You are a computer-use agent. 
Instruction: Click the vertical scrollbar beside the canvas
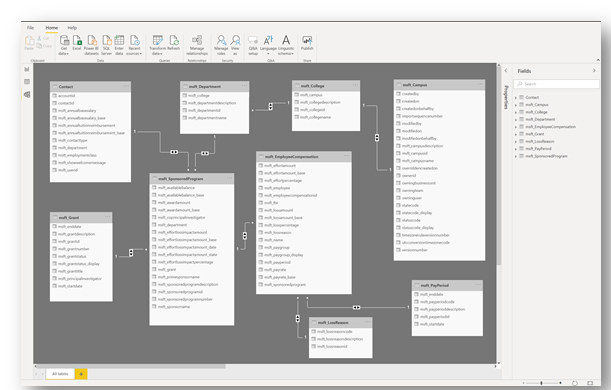tap(498, 167)
